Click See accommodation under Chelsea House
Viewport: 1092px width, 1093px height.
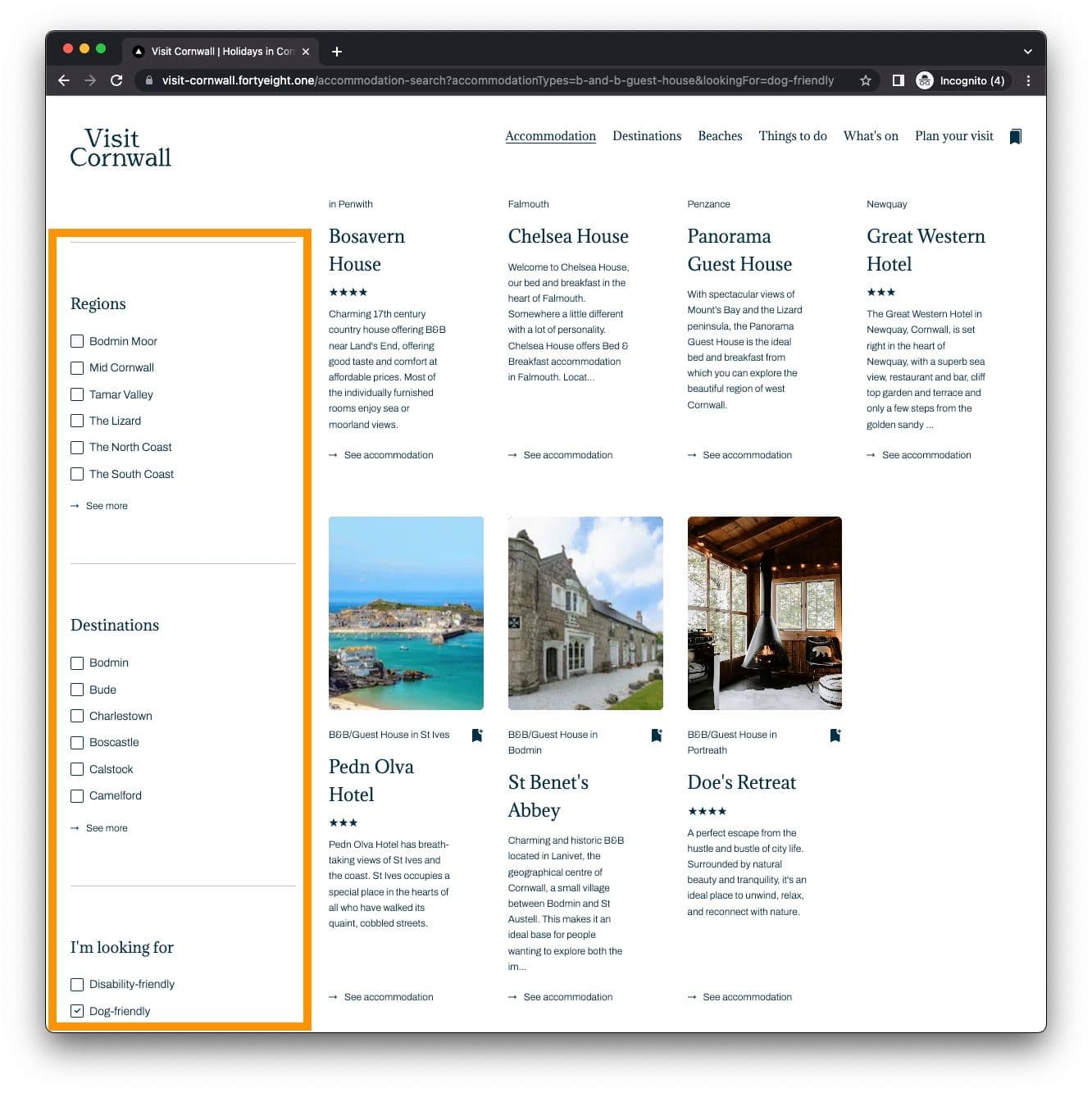tap(567, 455)
